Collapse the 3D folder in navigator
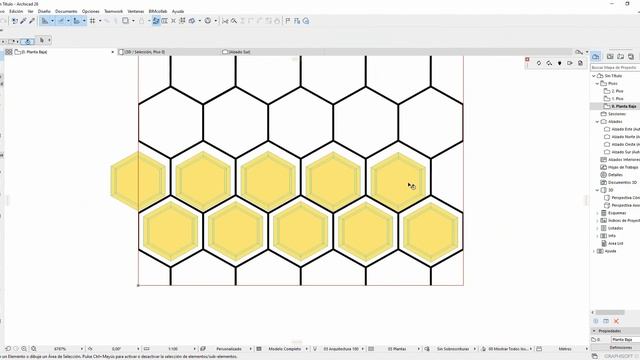The height and width of the screenshot is (360, 640). click(598, 190)
